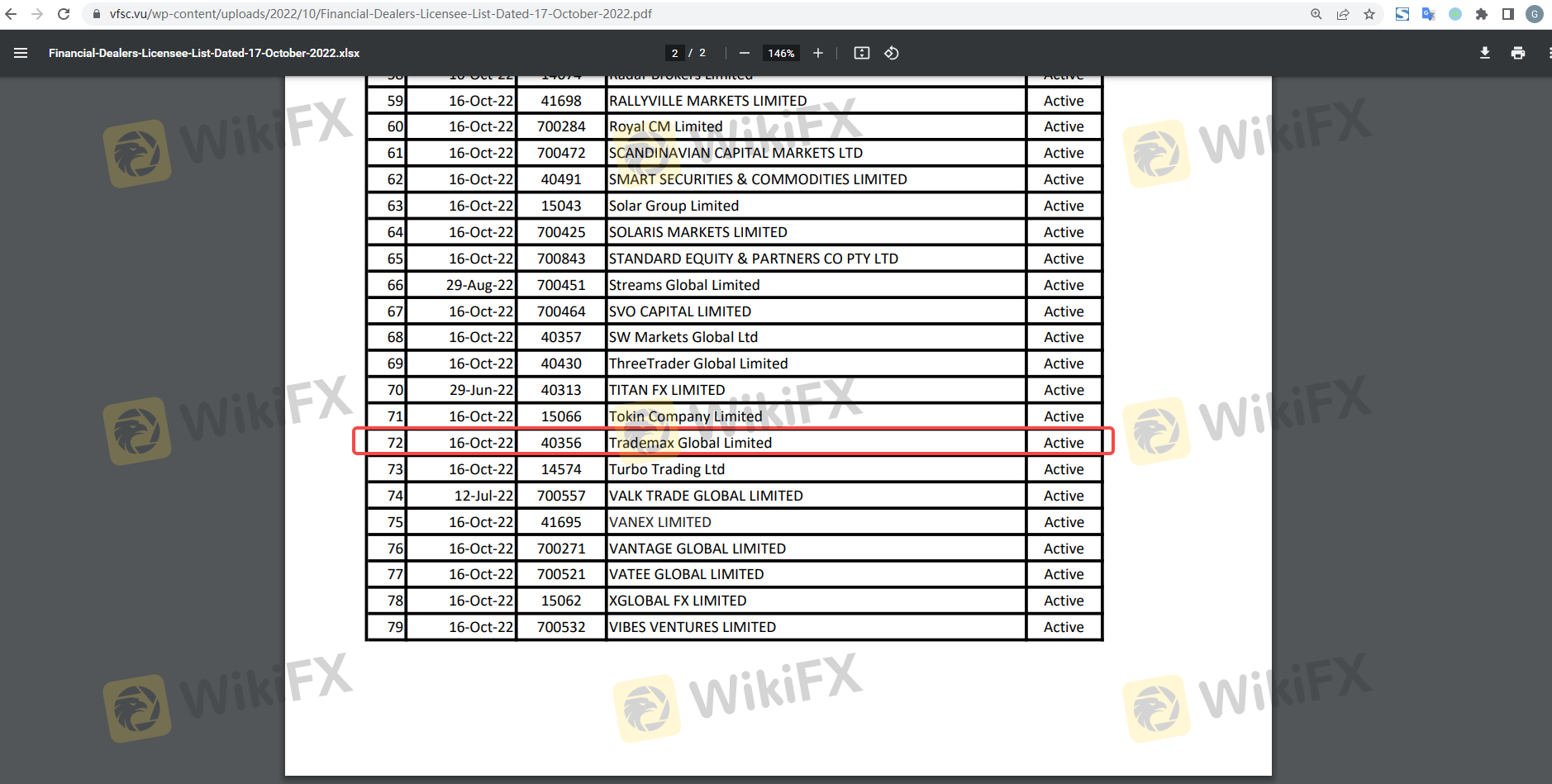
Task: Bookmark this page with star icon
Action: point(1369,14)
